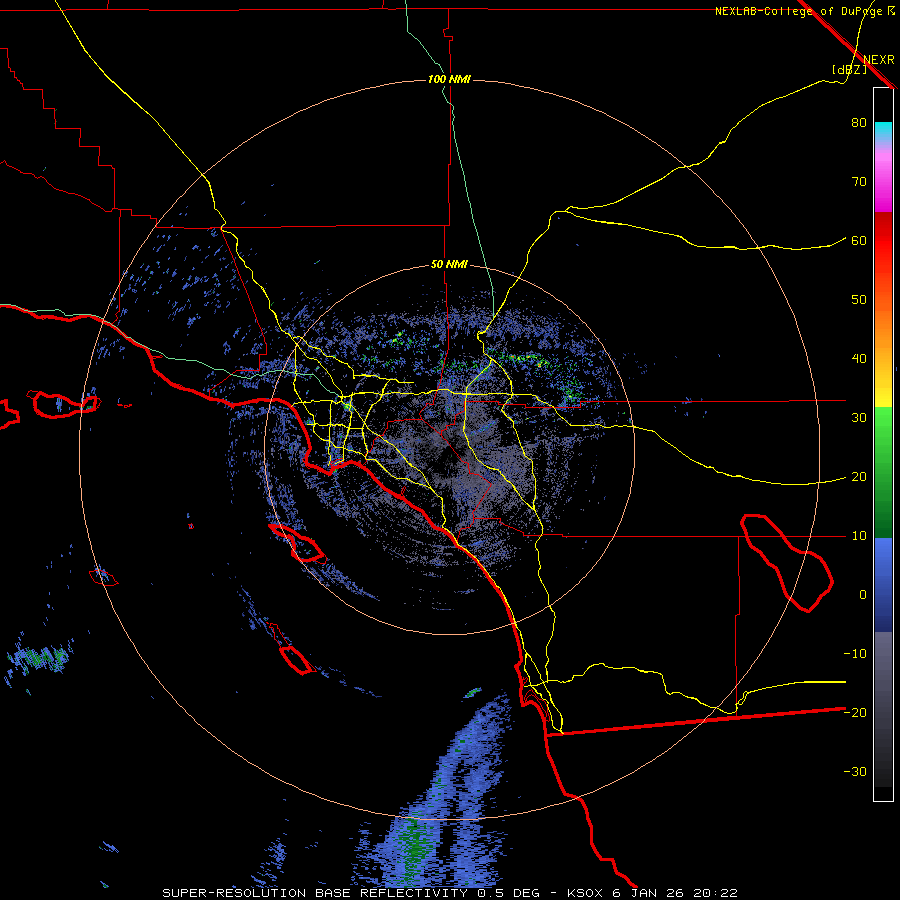Image resolution: width=900 pixels, height=900 pixels.
Task: Click the 80 value on the reflectivity scale
Action: point(859,123)
